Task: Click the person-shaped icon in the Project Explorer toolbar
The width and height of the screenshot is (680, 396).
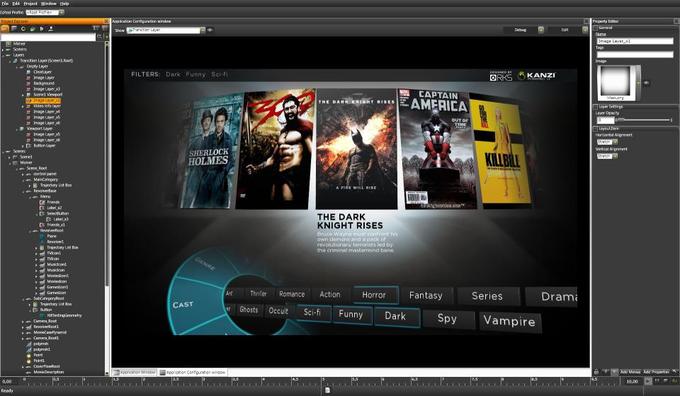Action: tap(50, 29)
